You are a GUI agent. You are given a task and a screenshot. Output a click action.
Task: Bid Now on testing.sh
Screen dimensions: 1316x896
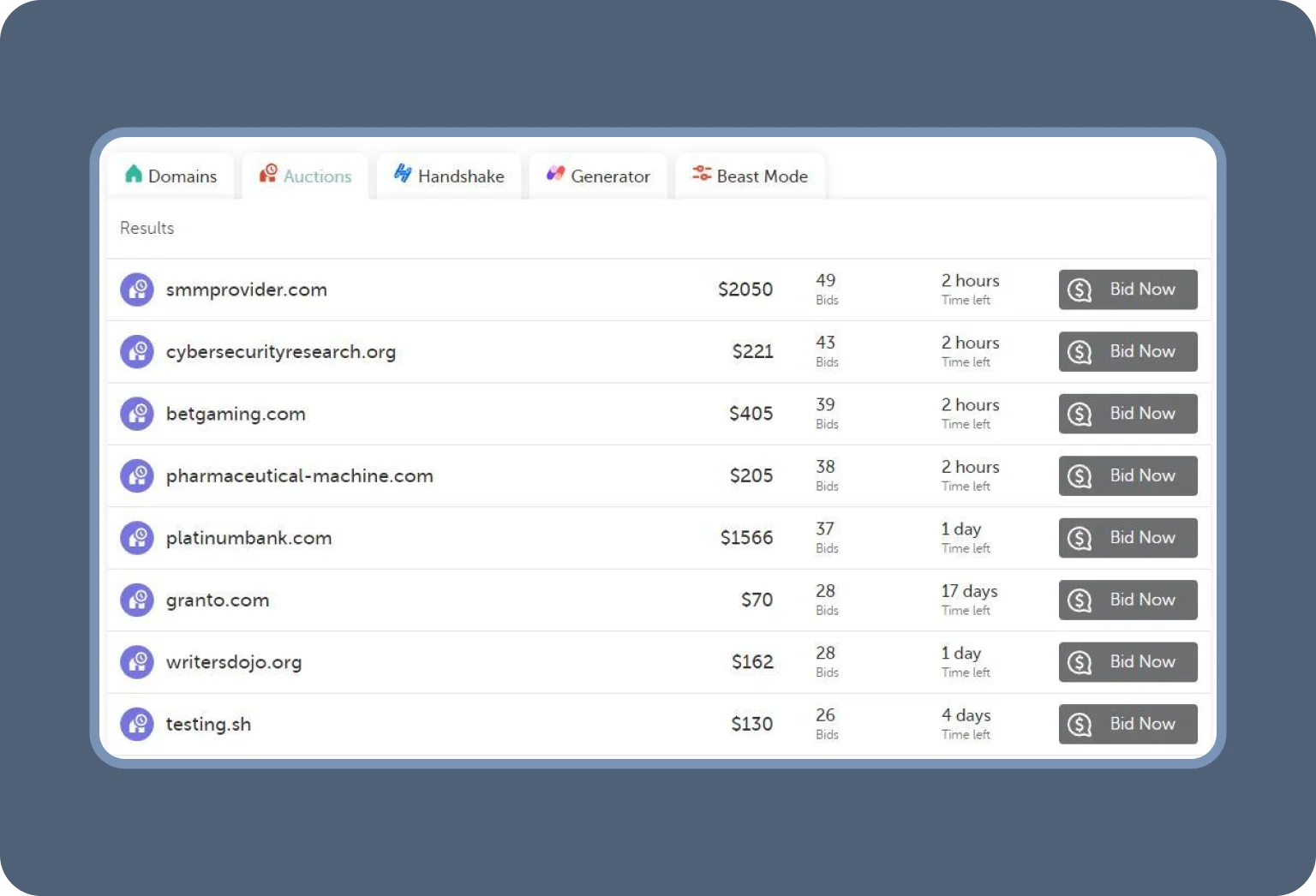point(1128,724)
